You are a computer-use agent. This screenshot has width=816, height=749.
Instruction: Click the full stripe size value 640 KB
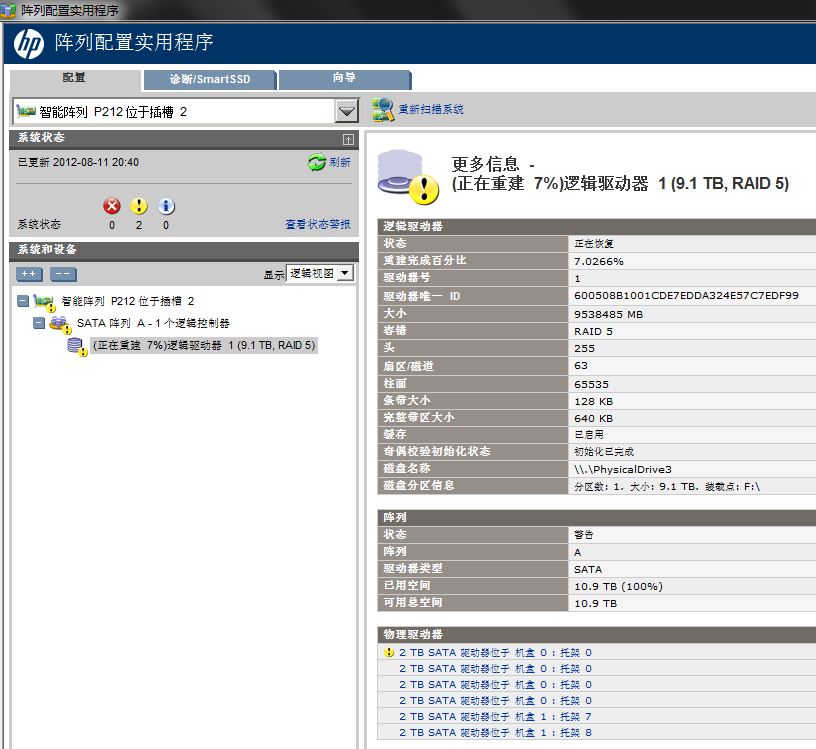tap(593, 418)
